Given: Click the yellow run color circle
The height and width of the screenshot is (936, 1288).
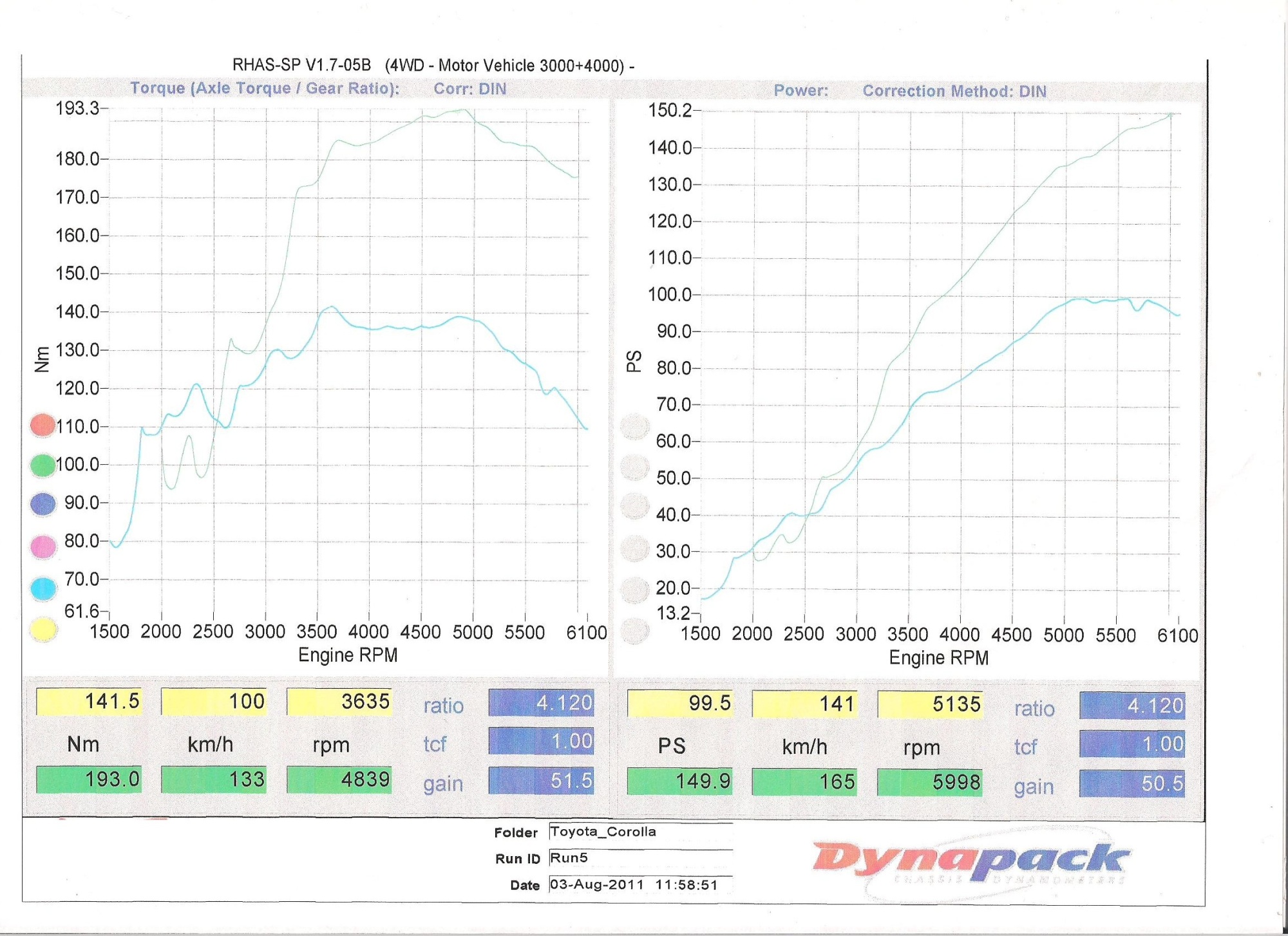Looking at the screenshot, I should point(43,629).
